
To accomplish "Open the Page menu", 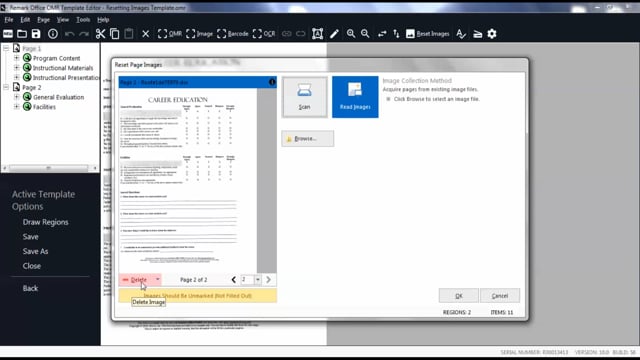I will (43, 20).
